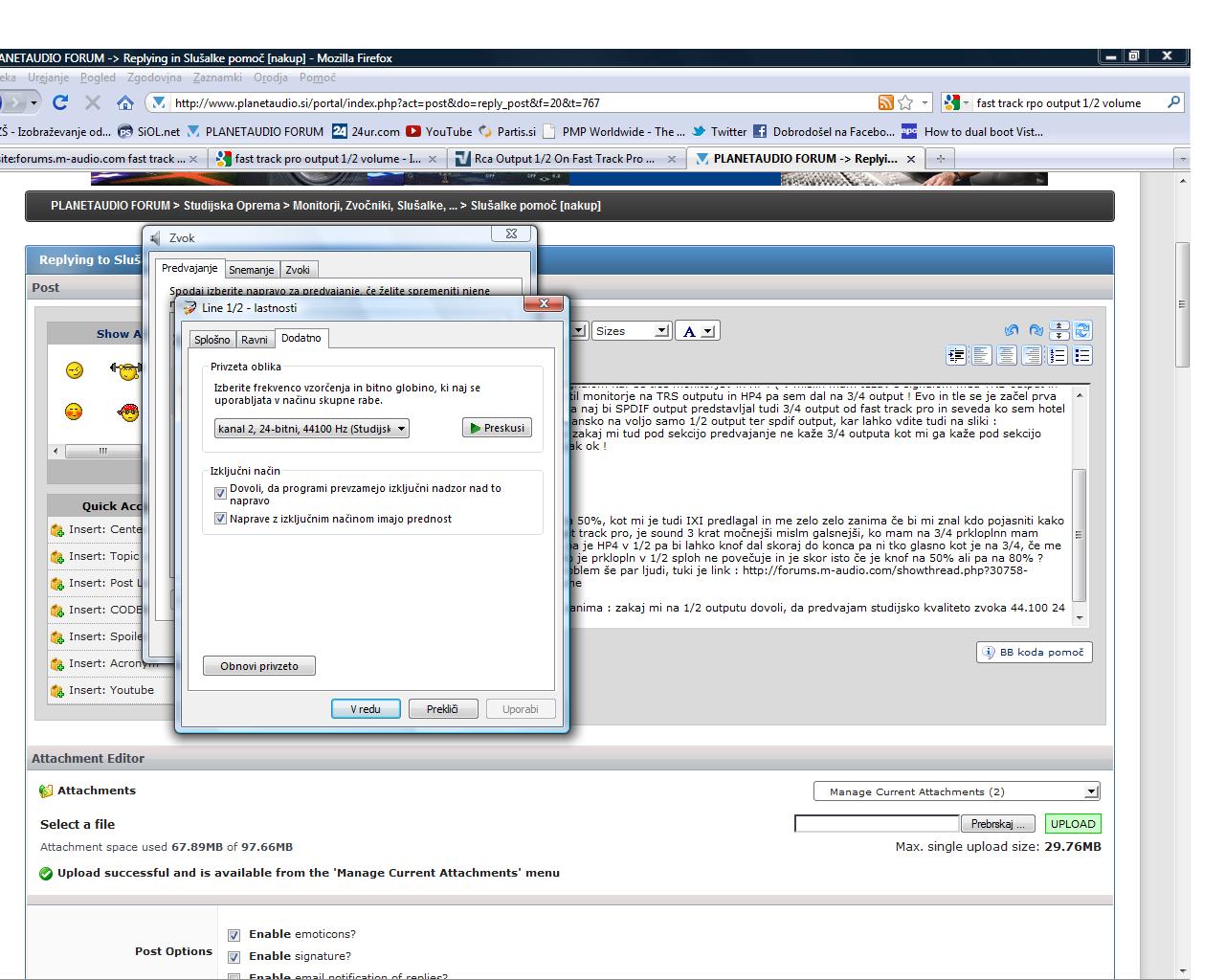
Task: Open sample rate format dropdown
Action: 312,429
